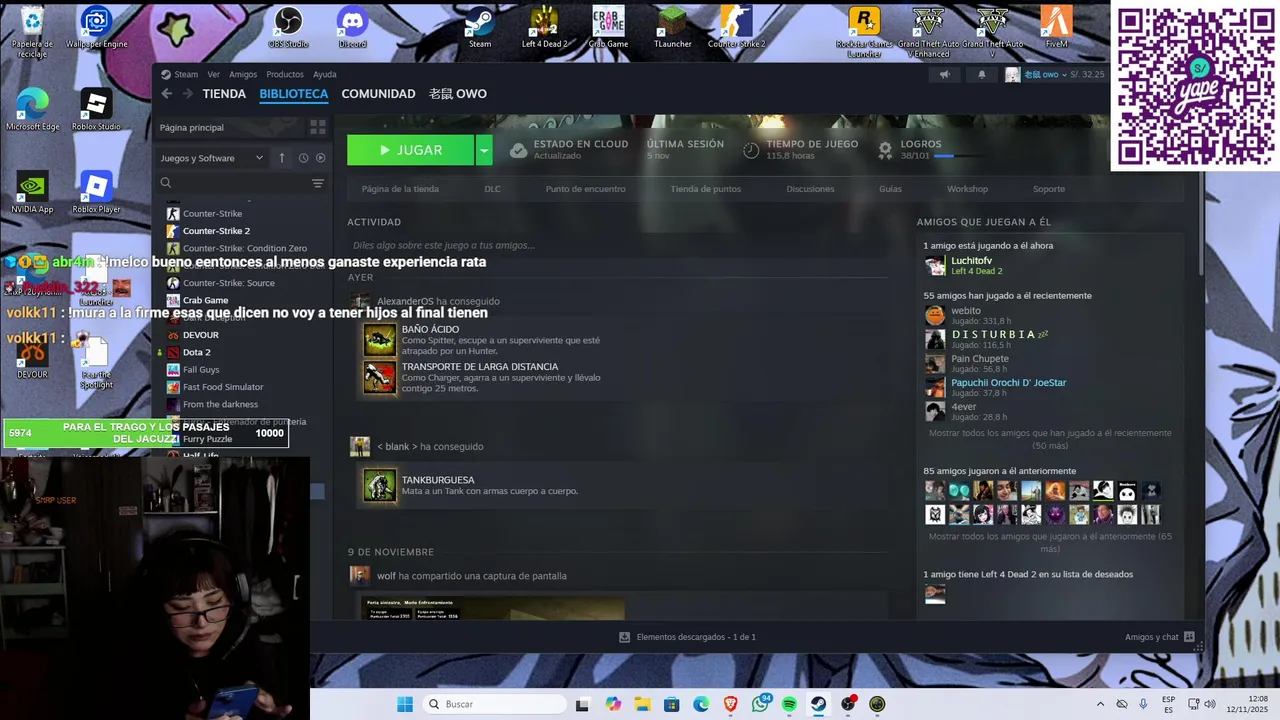Click the Windows Start button

[x=404, y=704]
